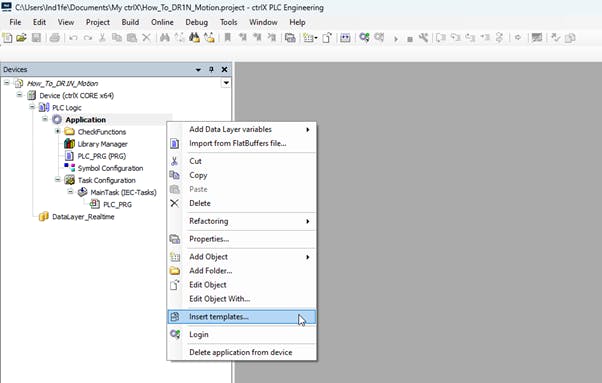Collapse the How_To_DR1N_Motion project node
602x383 pixels.
click(7, 83)
